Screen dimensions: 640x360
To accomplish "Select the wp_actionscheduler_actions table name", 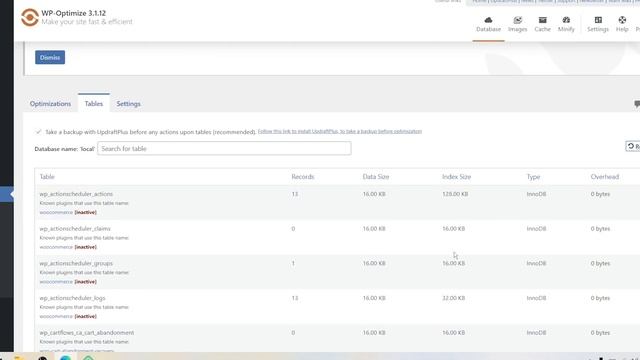I will [76, 194].
